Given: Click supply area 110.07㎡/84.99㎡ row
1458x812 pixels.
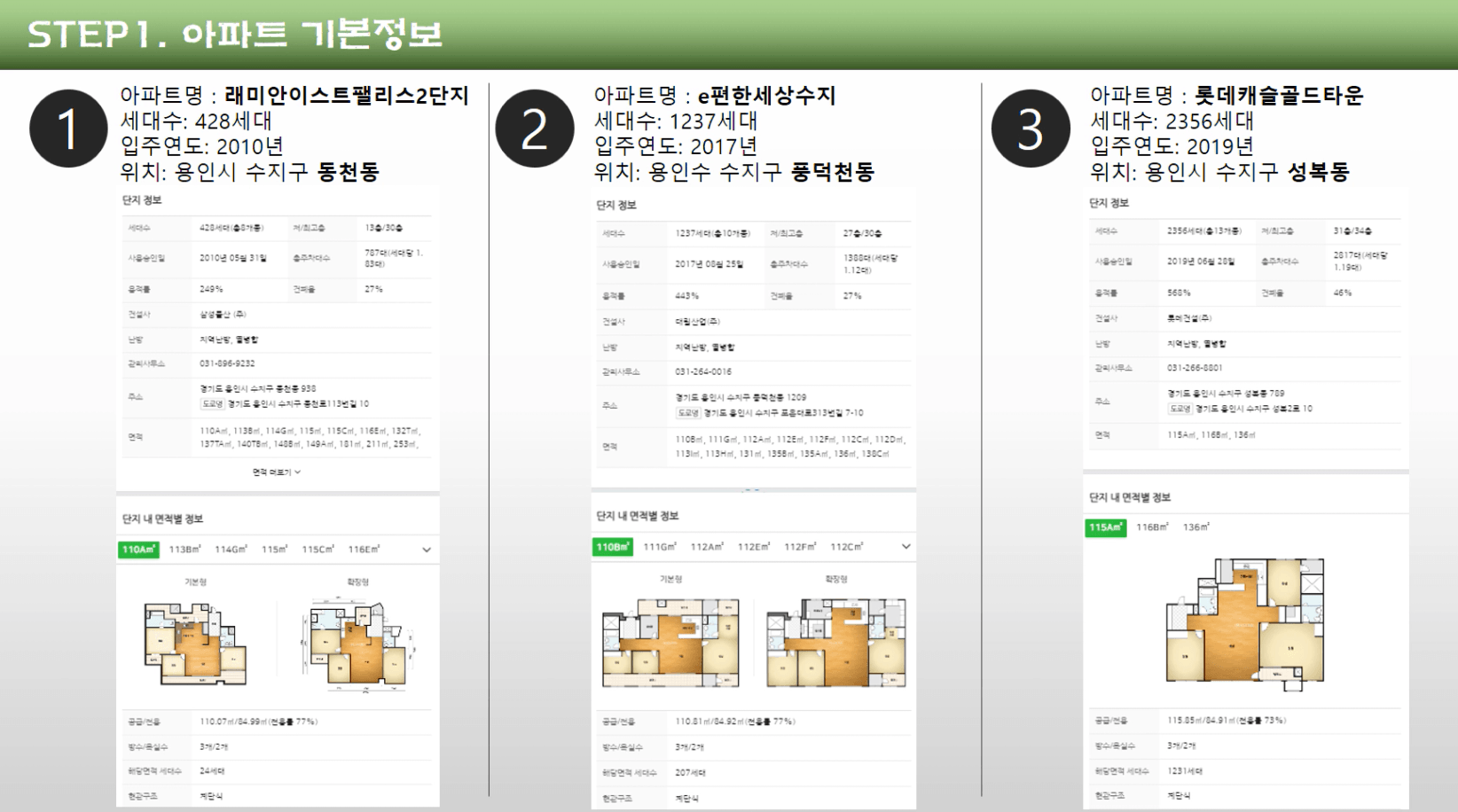Looking at the screenshot, I should click(277, 722).
